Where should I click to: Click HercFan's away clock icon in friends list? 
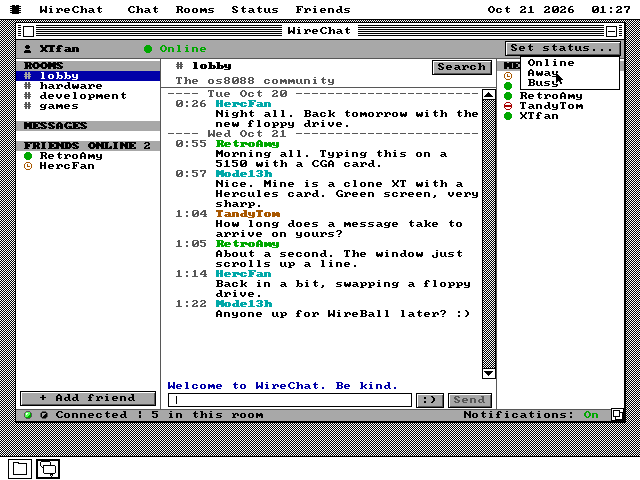[28, 166]
